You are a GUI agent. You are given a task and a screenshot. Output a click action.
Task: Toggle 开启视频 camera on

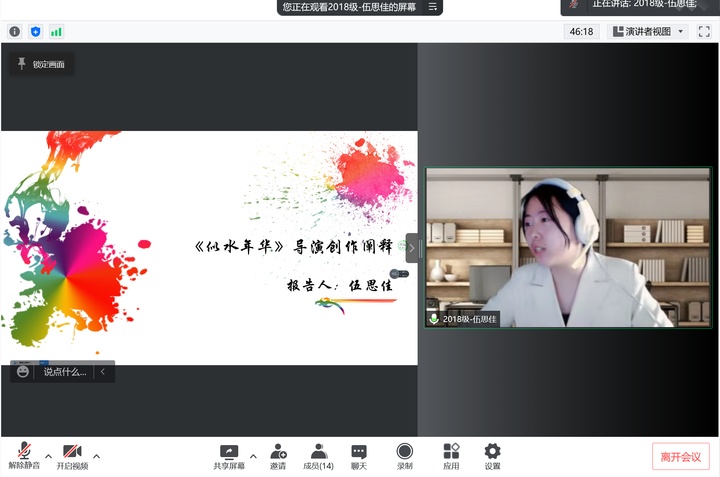click(72, 456)
